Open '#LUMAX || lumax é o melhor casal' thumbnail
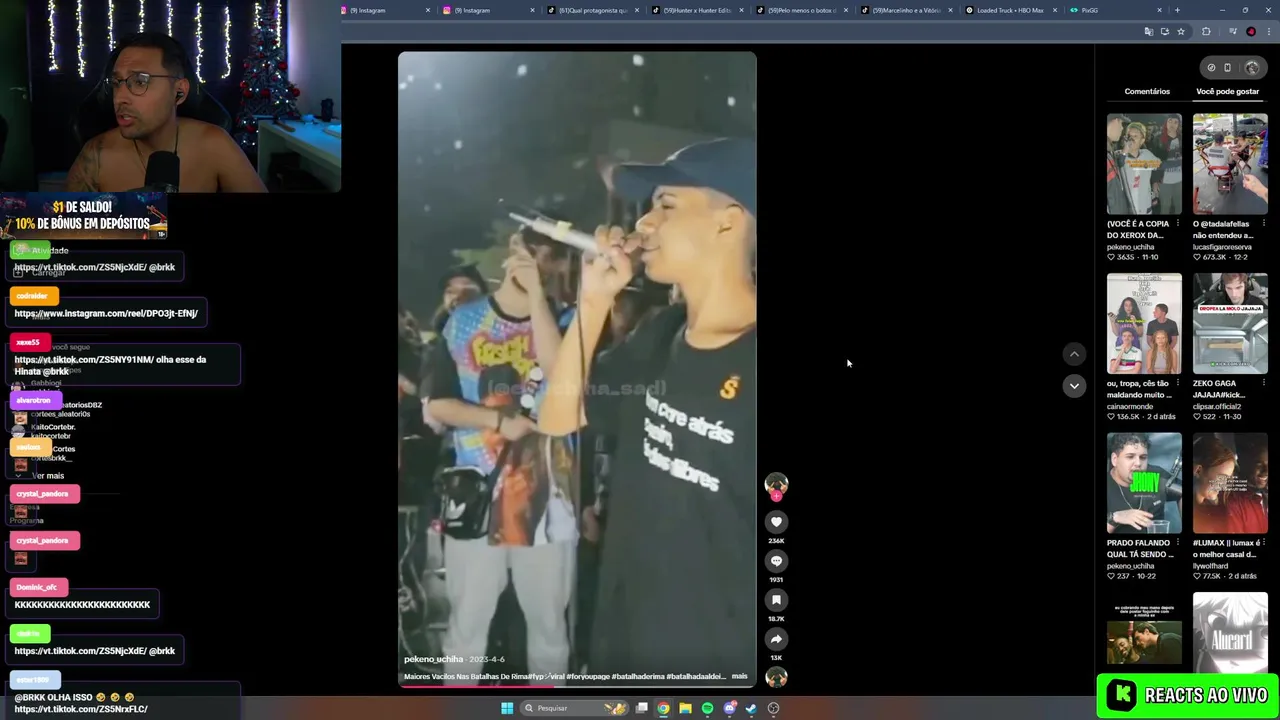This screenshot has width=1280, height=720. [x=1230, y=483]
